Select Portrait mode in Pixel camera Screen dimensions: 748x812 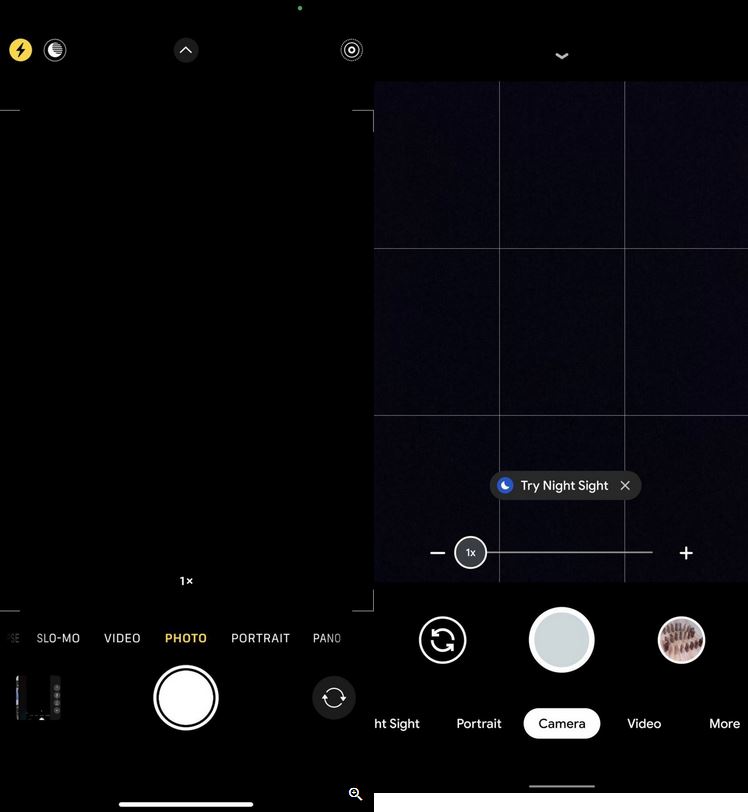coord(479,724)
